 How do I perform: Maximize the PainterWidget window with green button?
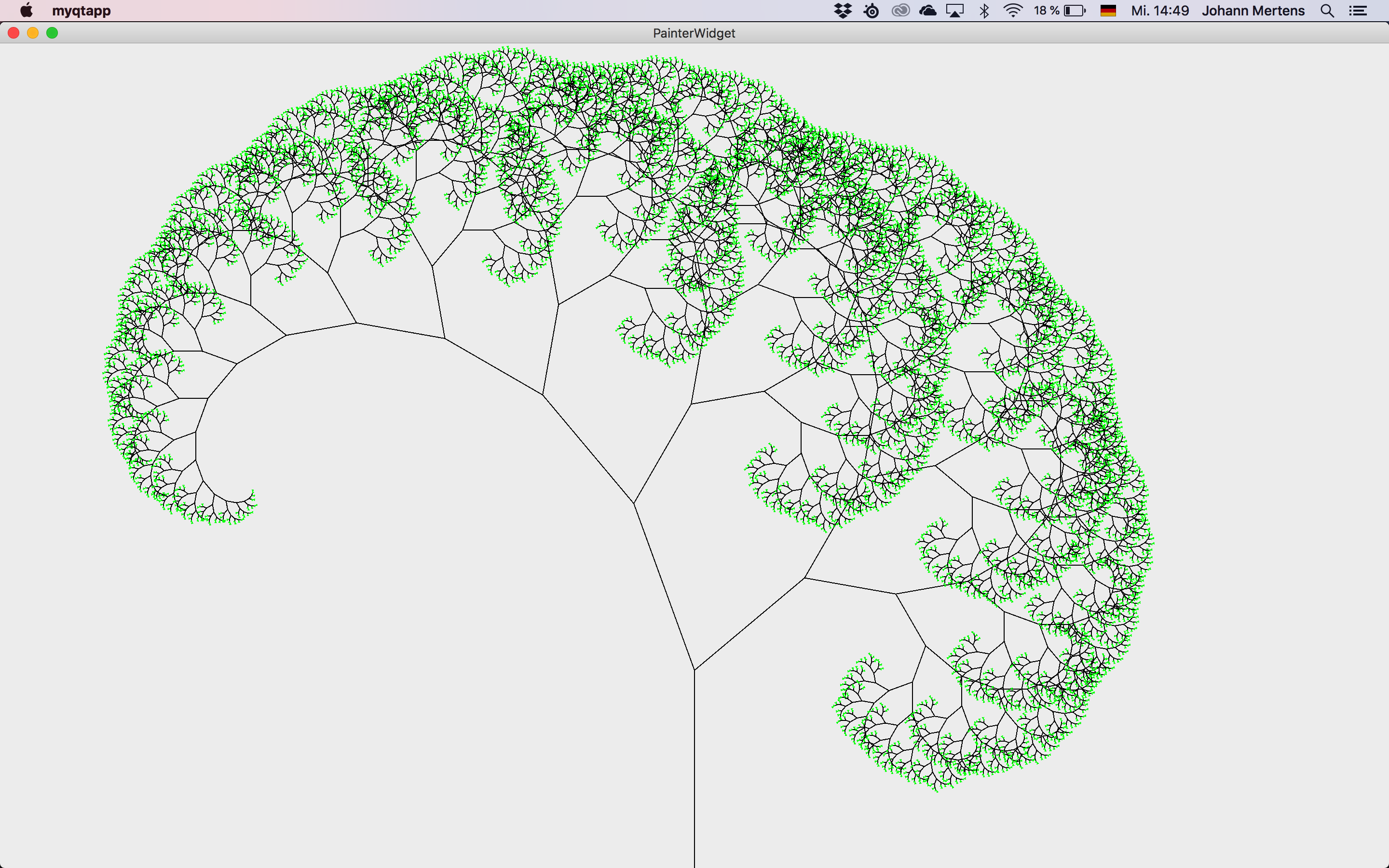(52, 33)
